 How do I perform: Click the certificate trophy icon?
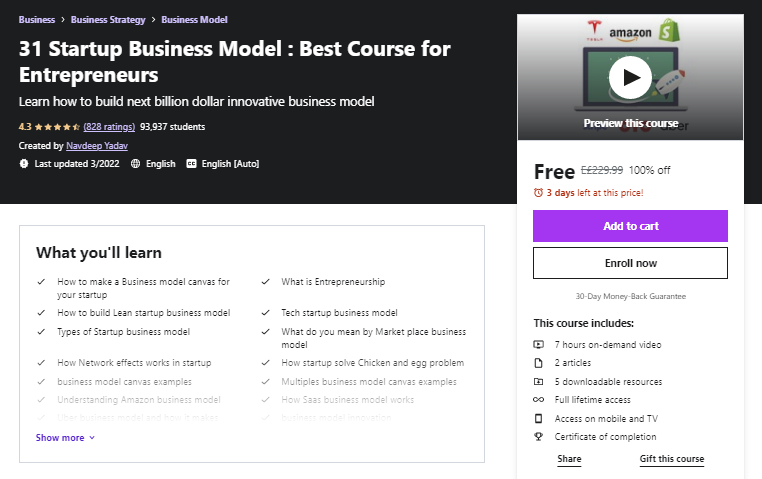[x=539, y=437]
